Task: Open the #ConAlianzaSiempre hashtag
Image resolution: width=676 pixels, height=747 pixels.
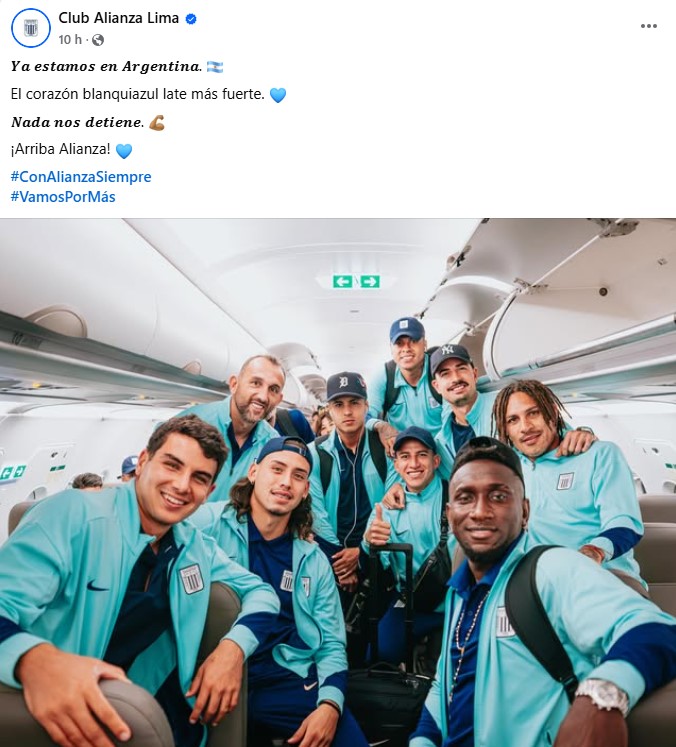Action: (81, 177)
